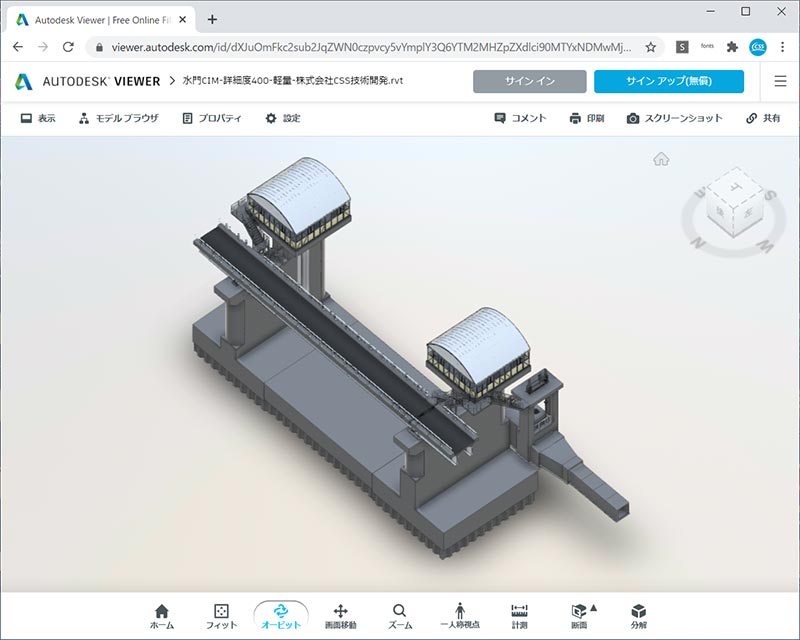The width and height of the screenshot is (800, 640).
Task: Click the Autodesk Viewer logo
Action: (88, 81)
